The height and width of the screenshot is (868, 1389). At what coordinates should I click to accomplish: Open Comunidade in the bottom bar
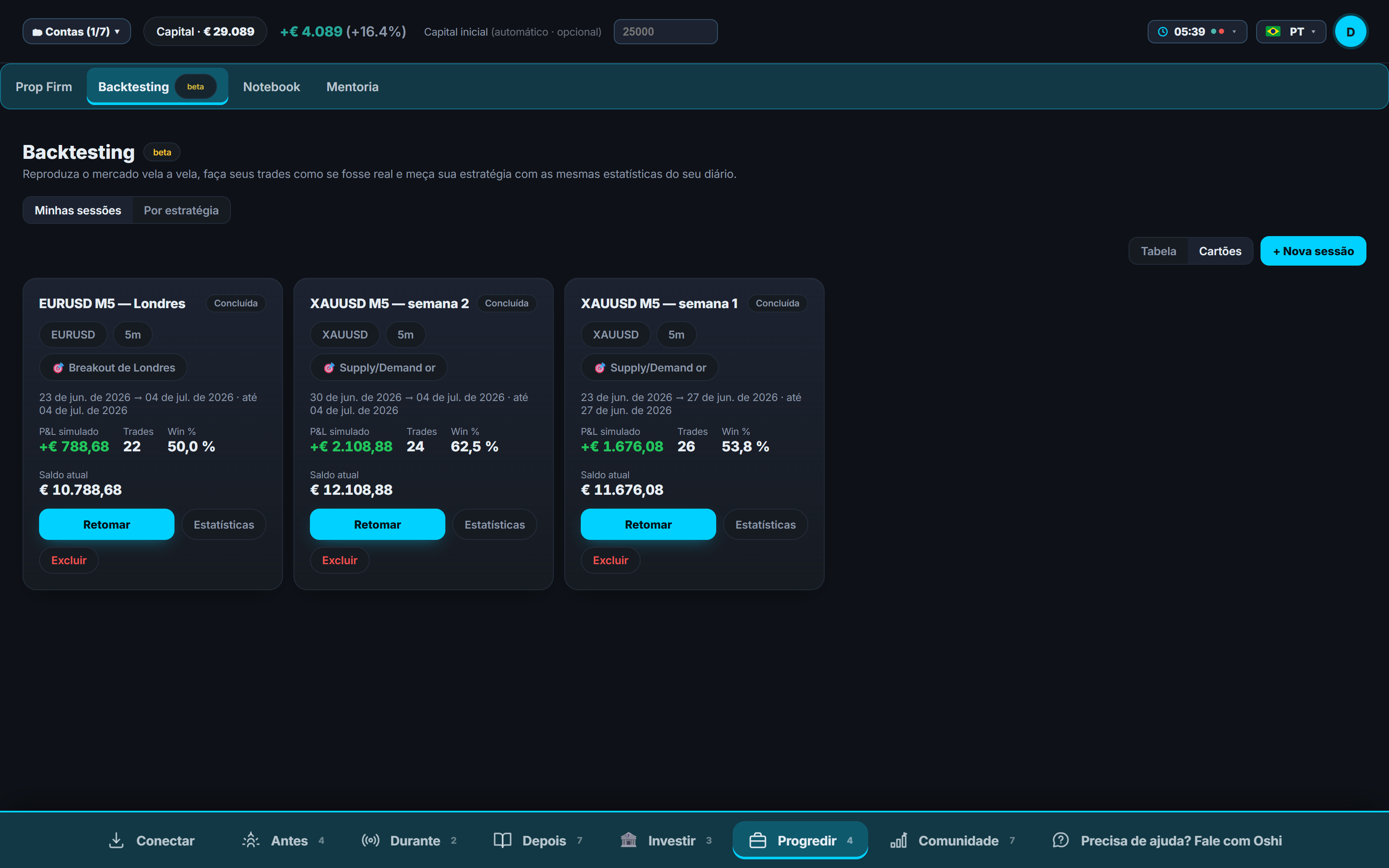[953, 841]
